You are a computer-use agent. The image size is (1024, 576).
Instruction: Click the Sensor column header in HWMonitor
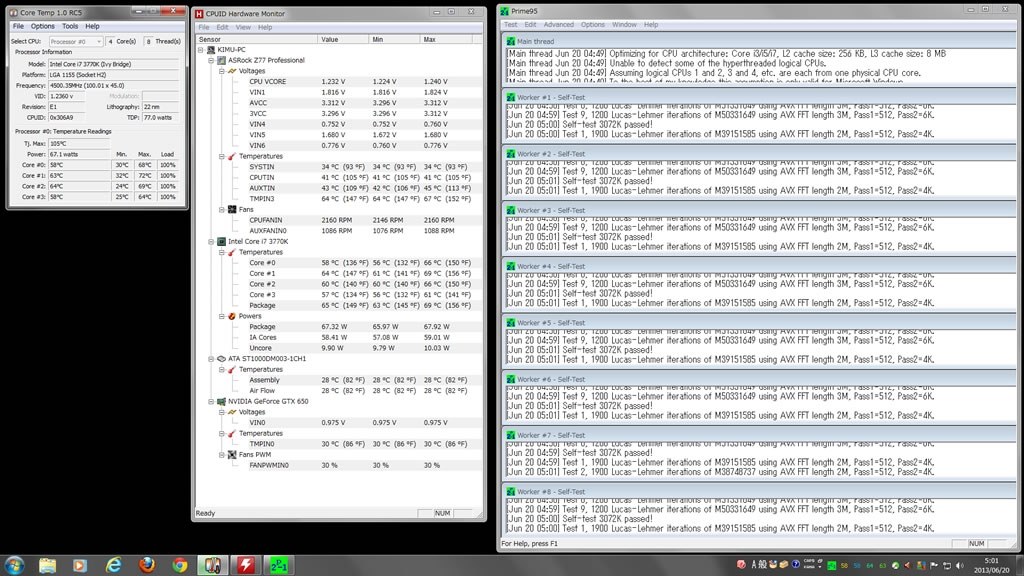(257, 39)
